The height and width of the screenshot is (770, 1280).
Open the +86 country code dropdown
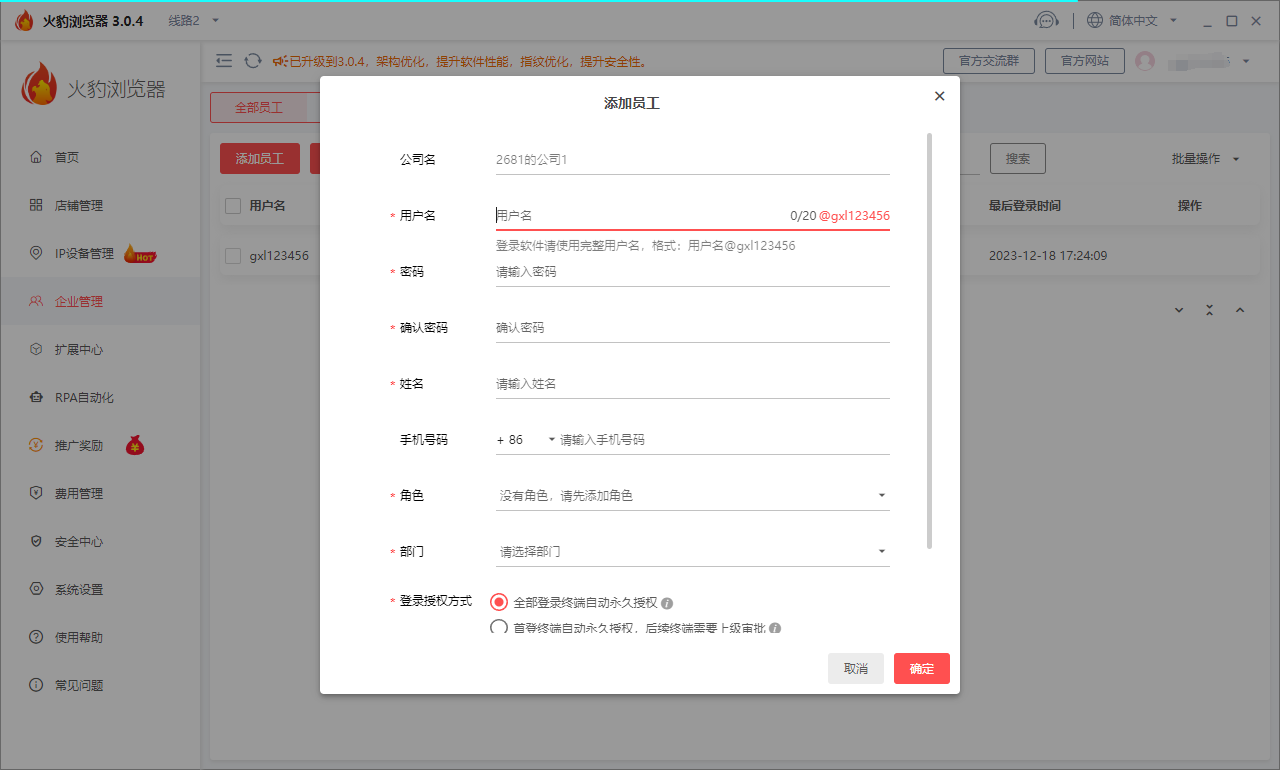525,440
